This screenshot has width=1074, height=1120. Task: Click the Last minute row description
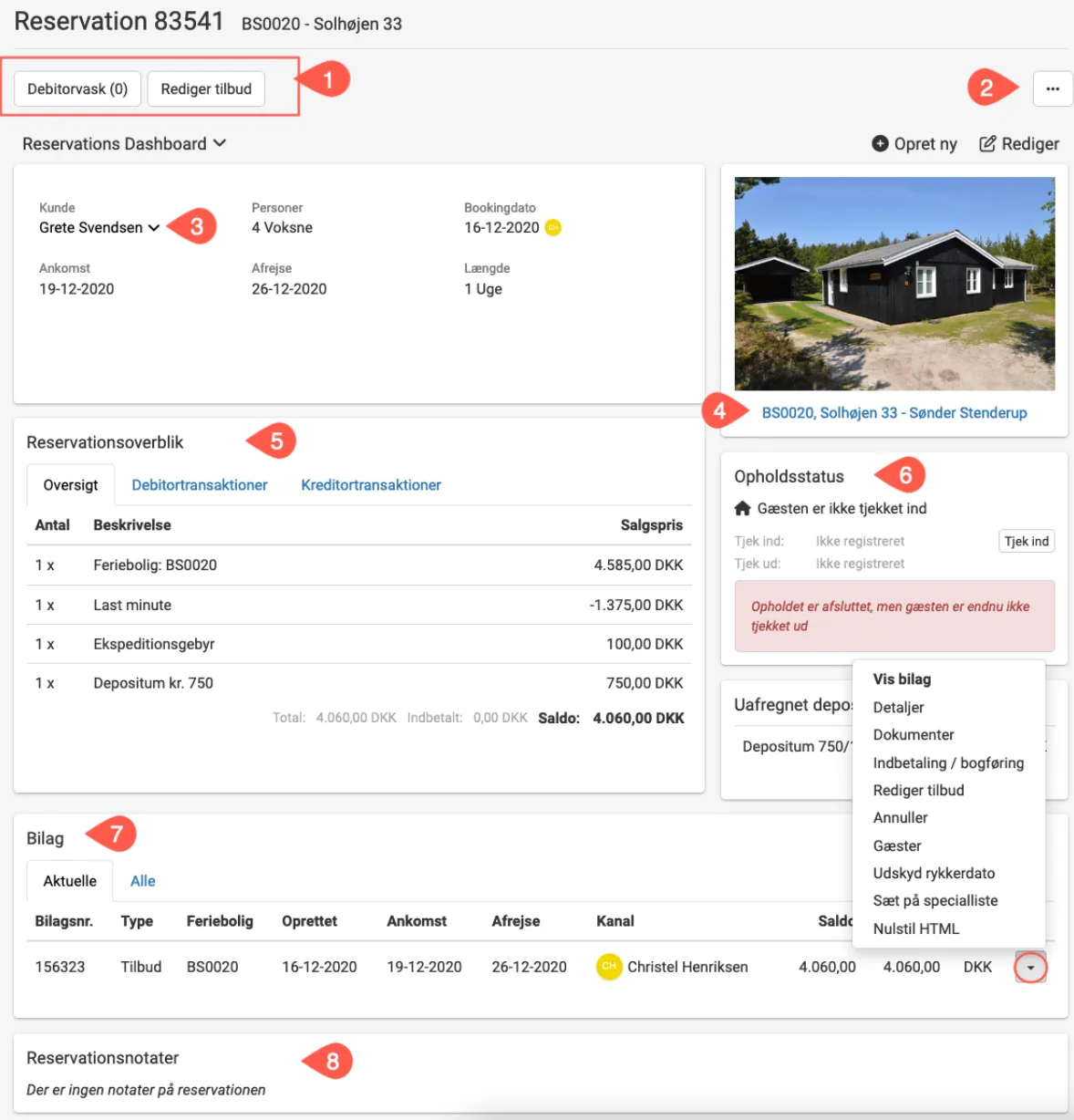point(132,606)
